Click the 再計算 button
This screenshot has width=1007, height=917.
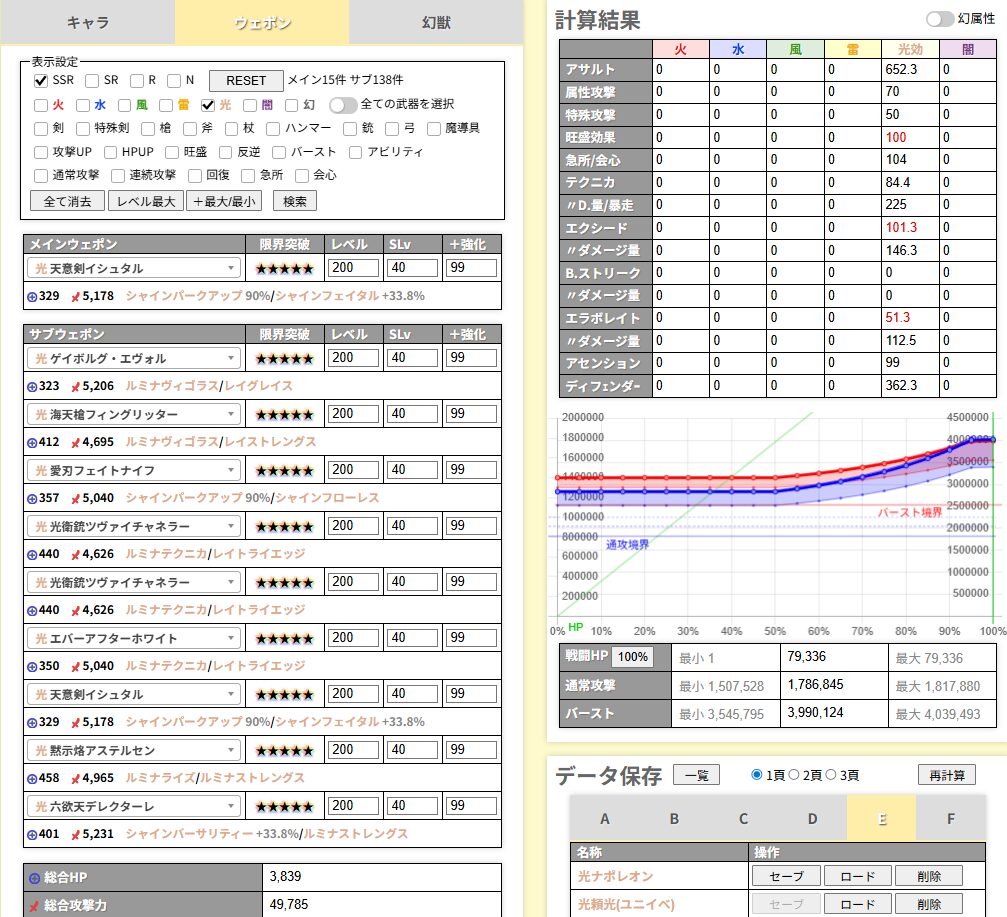tap(946, 775)
